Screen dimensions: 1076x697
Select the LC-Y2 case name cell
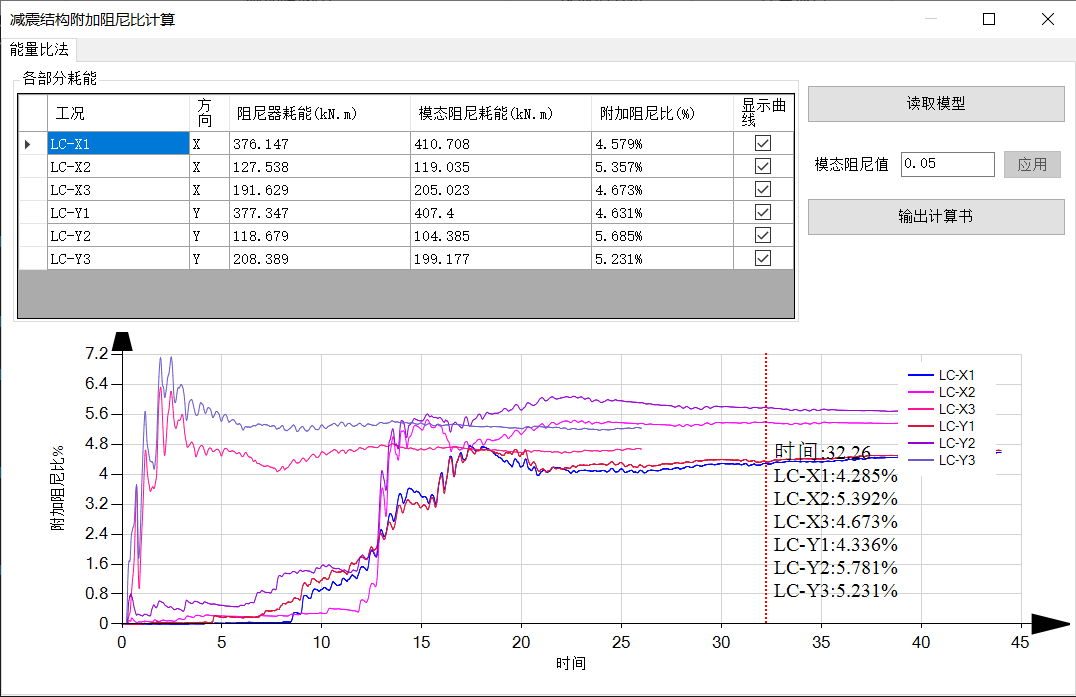(x=118, y=236)
